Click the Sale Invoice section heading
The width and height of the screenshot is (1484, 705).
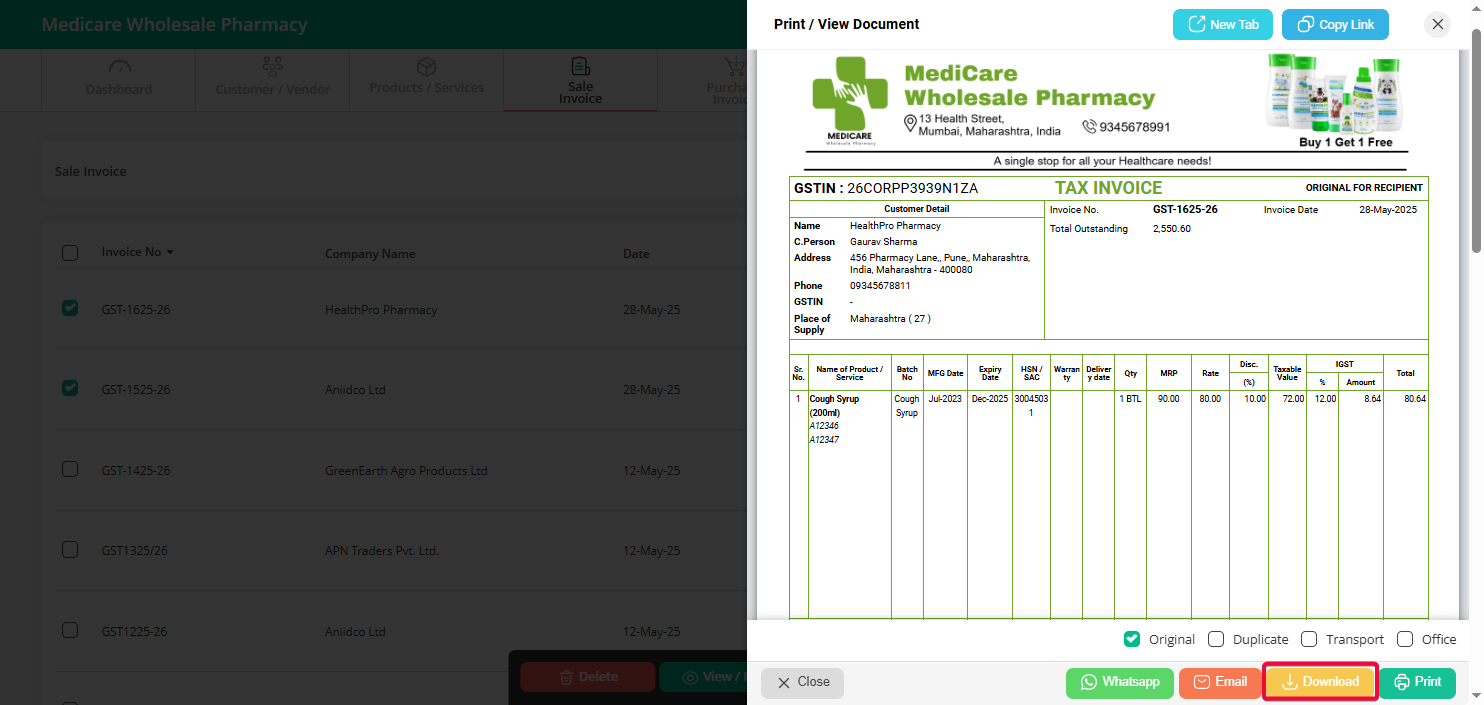90,172
